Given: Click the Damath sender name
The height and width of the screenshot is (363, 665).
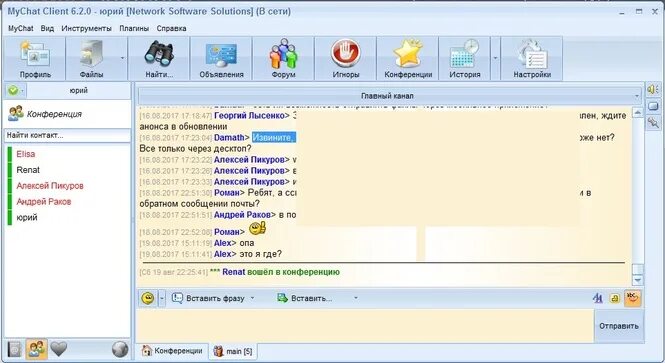Looking at the screenshot, I should click(229, 137).
